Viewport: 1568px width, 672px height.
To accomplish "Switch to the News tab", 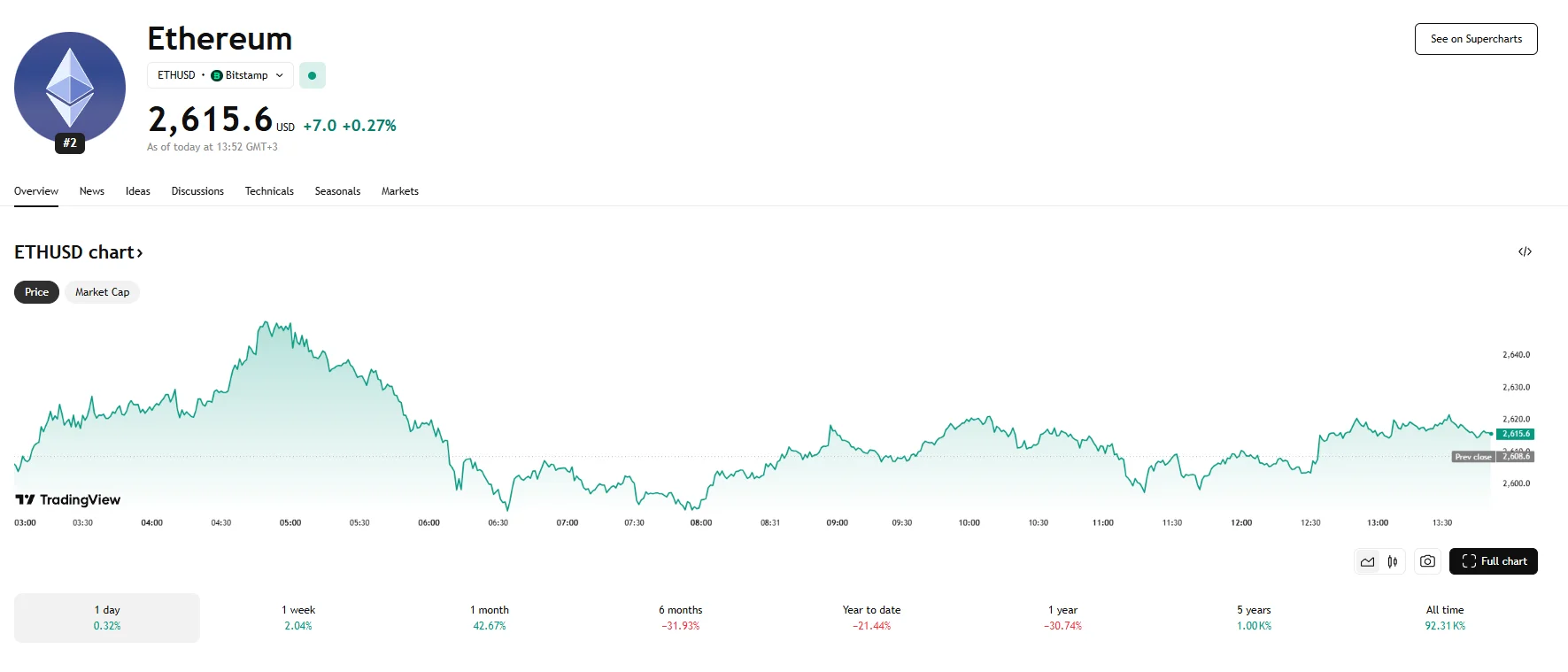I will (x=92, y=191).
